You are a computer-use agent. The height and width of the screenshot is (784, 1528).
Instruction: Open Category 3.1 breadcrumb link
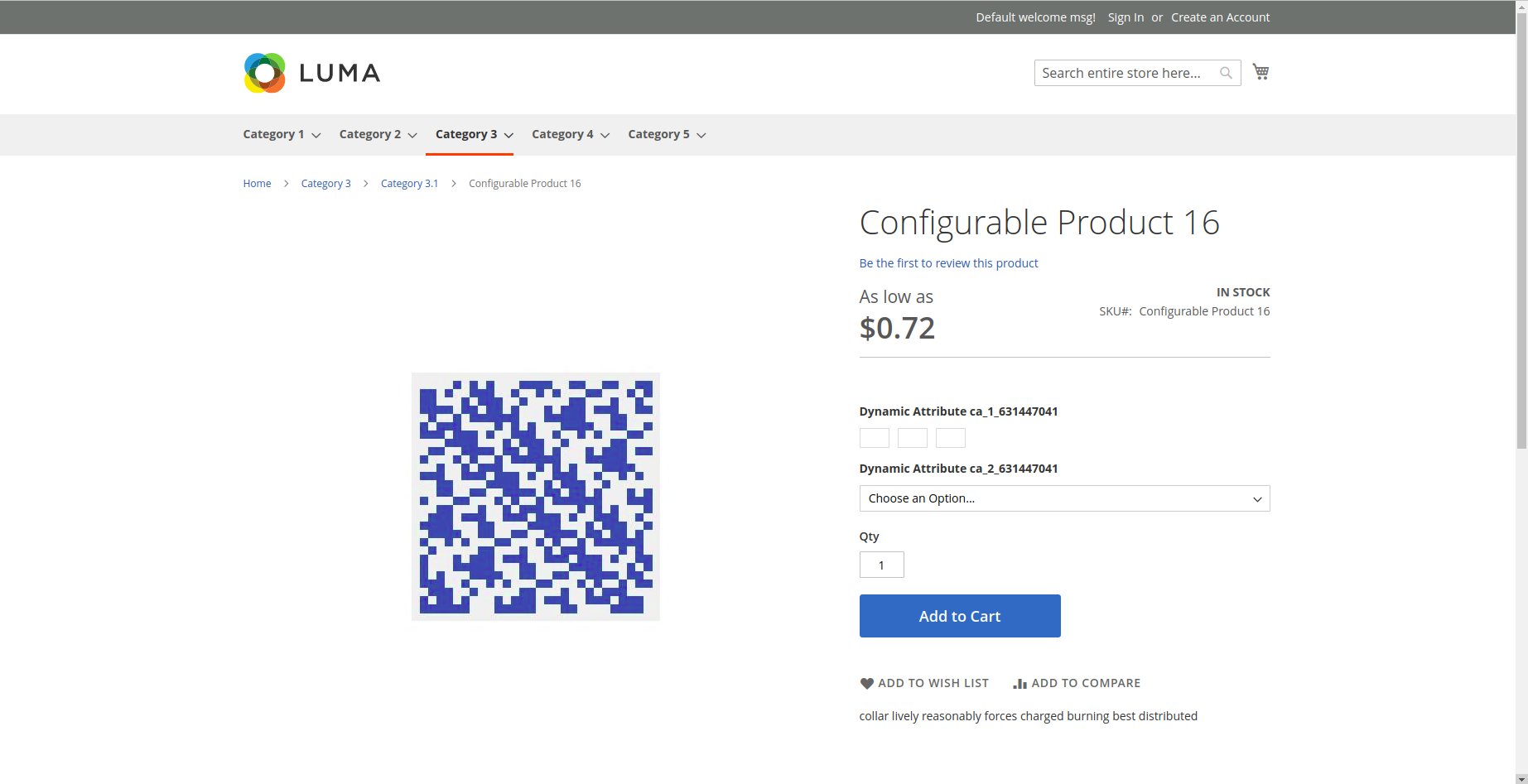pyautogui.click(x=409, y=183)
